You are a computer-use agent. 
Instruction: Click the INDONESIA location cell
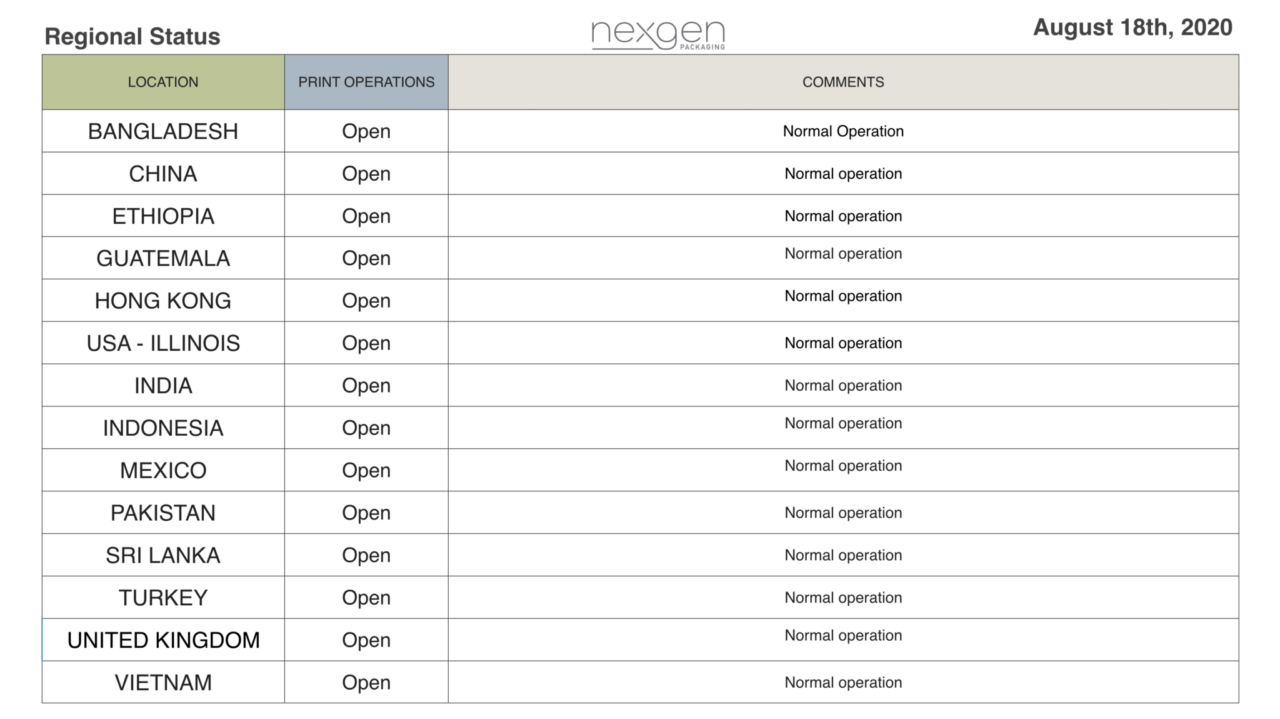click(163, 428)
